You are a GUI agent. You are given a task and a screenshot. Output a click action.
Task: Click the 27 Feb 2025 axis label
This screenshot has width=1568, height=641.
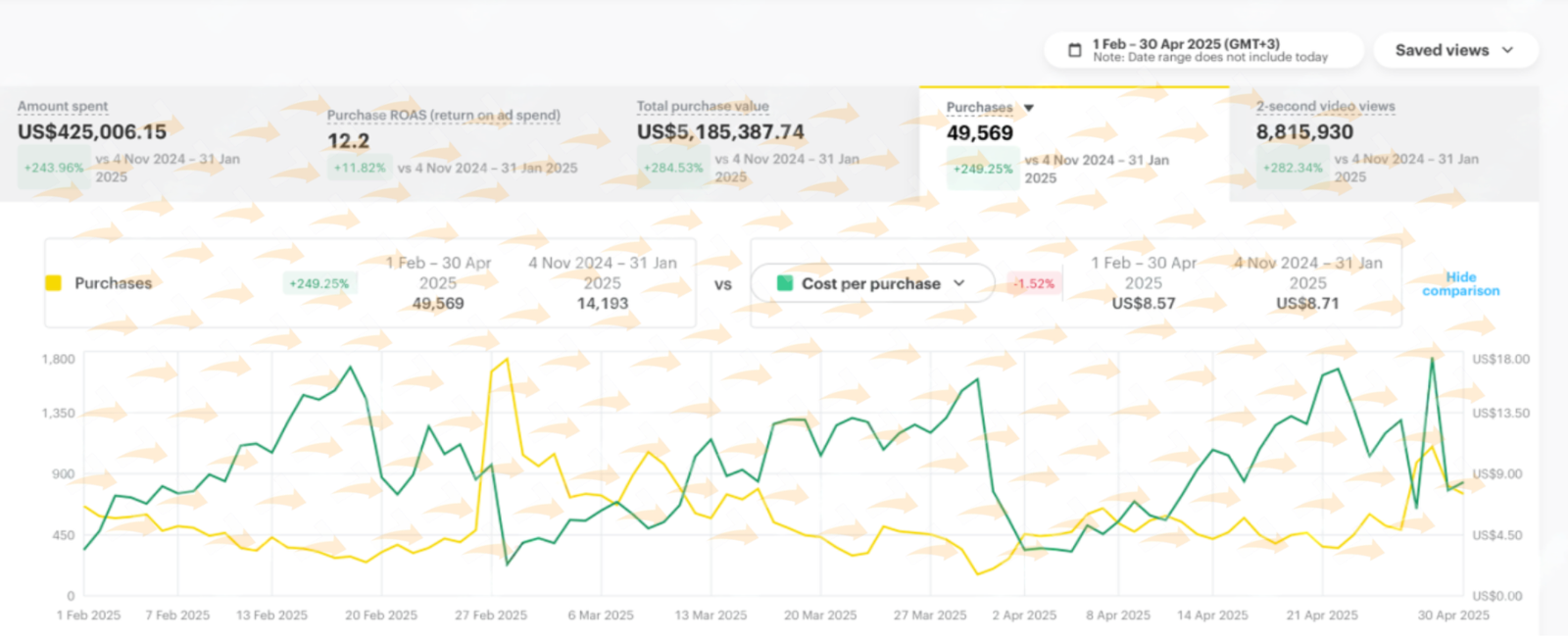point(490,616)
